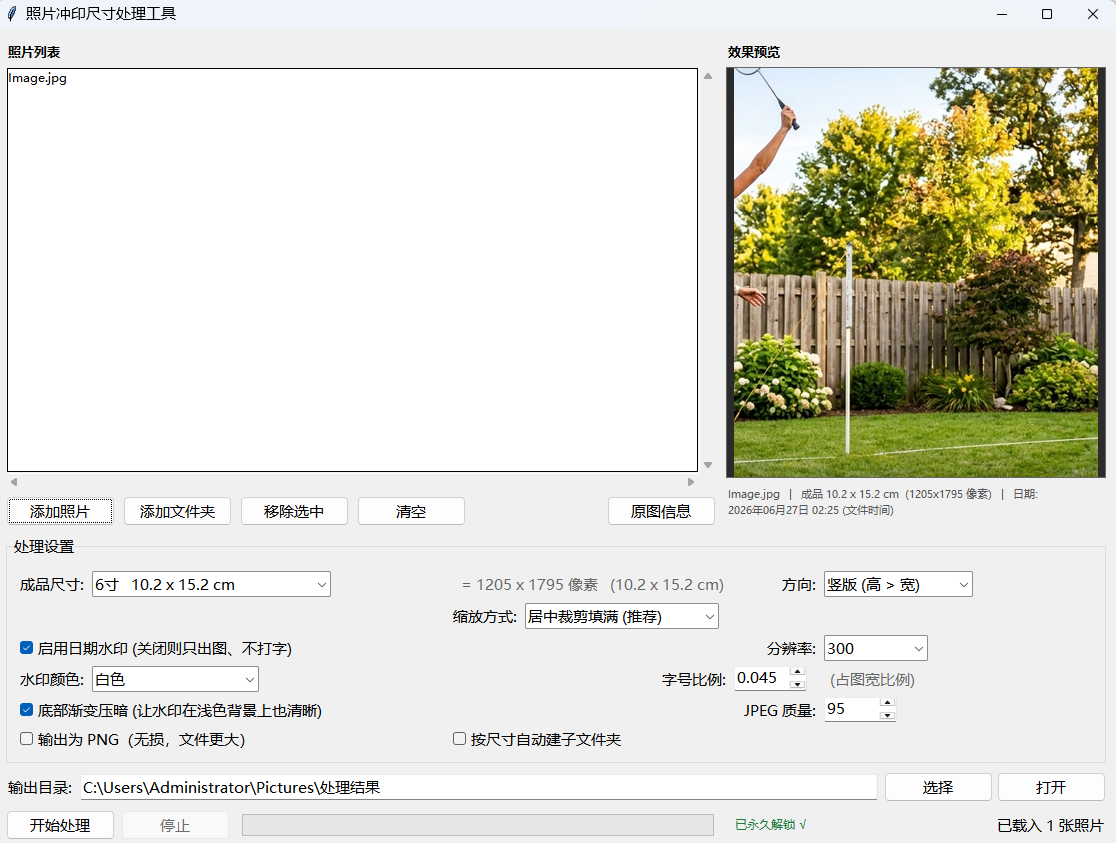Screen dimensions: 1116x843
Task: Decrease font ratio with down stepper arrow
Action: [798, 684]
